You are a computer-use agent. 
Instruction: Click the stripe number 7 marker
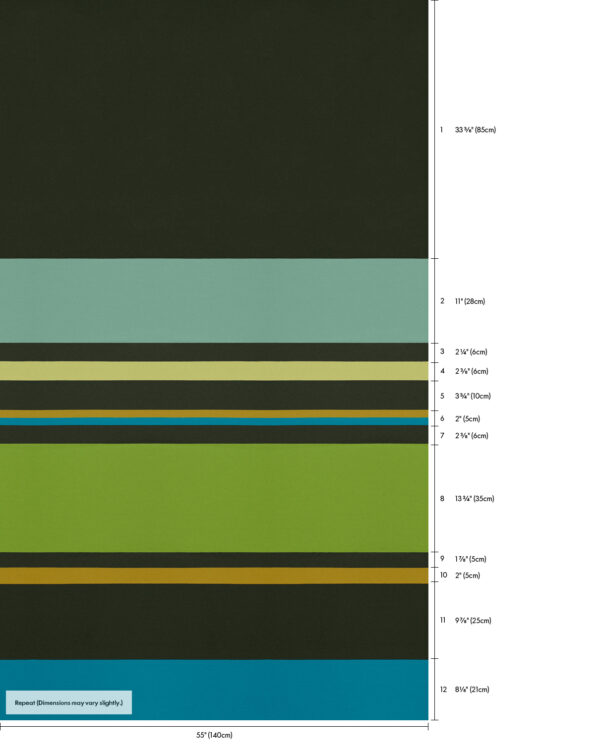point(442,436)
